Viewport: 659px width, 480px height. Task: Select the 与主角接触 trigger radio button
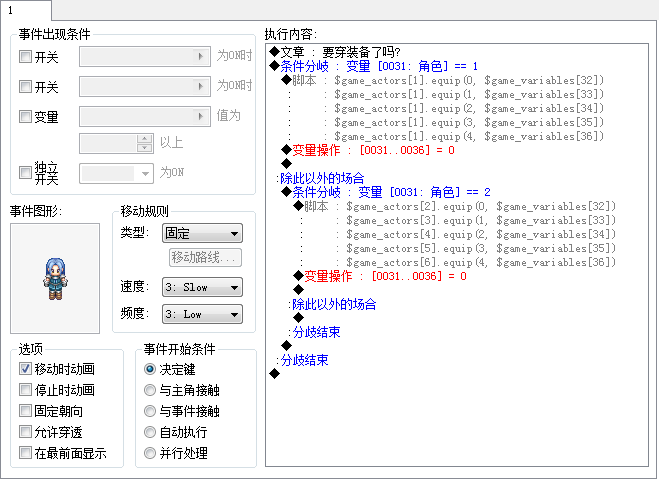pyautogui.click(x=150, y=390)
